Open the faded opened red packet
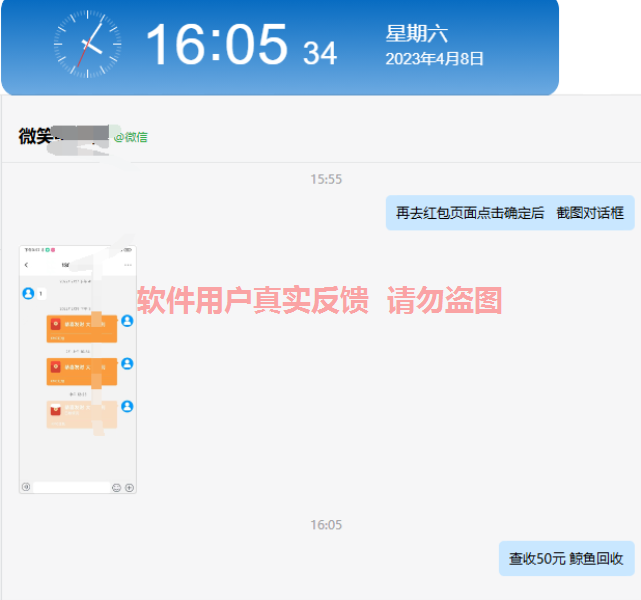Viewport: 641px width, 600px height. pyautogui.click(x=81, y=414)
